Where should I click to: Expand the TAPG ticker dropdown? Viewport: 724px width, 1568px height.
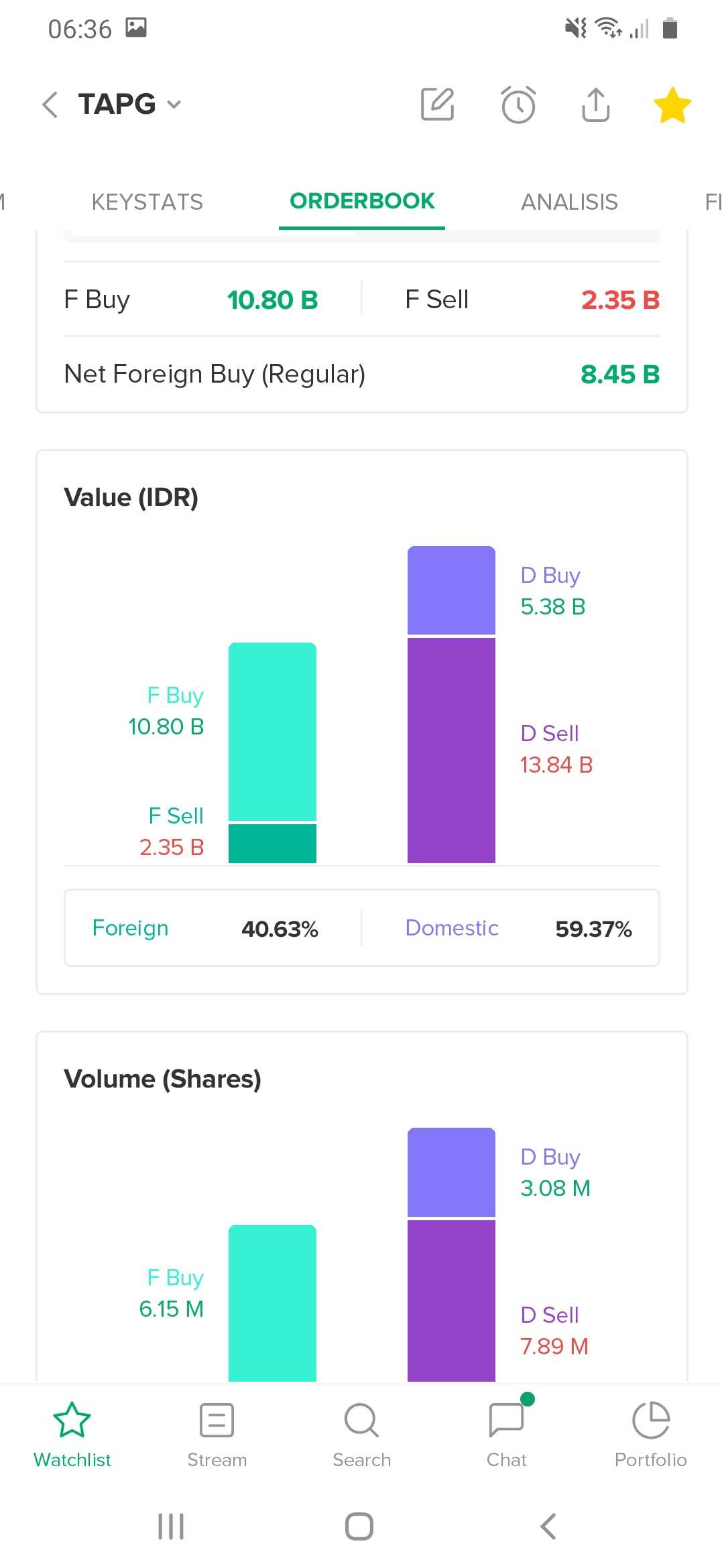(x=174, y=105)
